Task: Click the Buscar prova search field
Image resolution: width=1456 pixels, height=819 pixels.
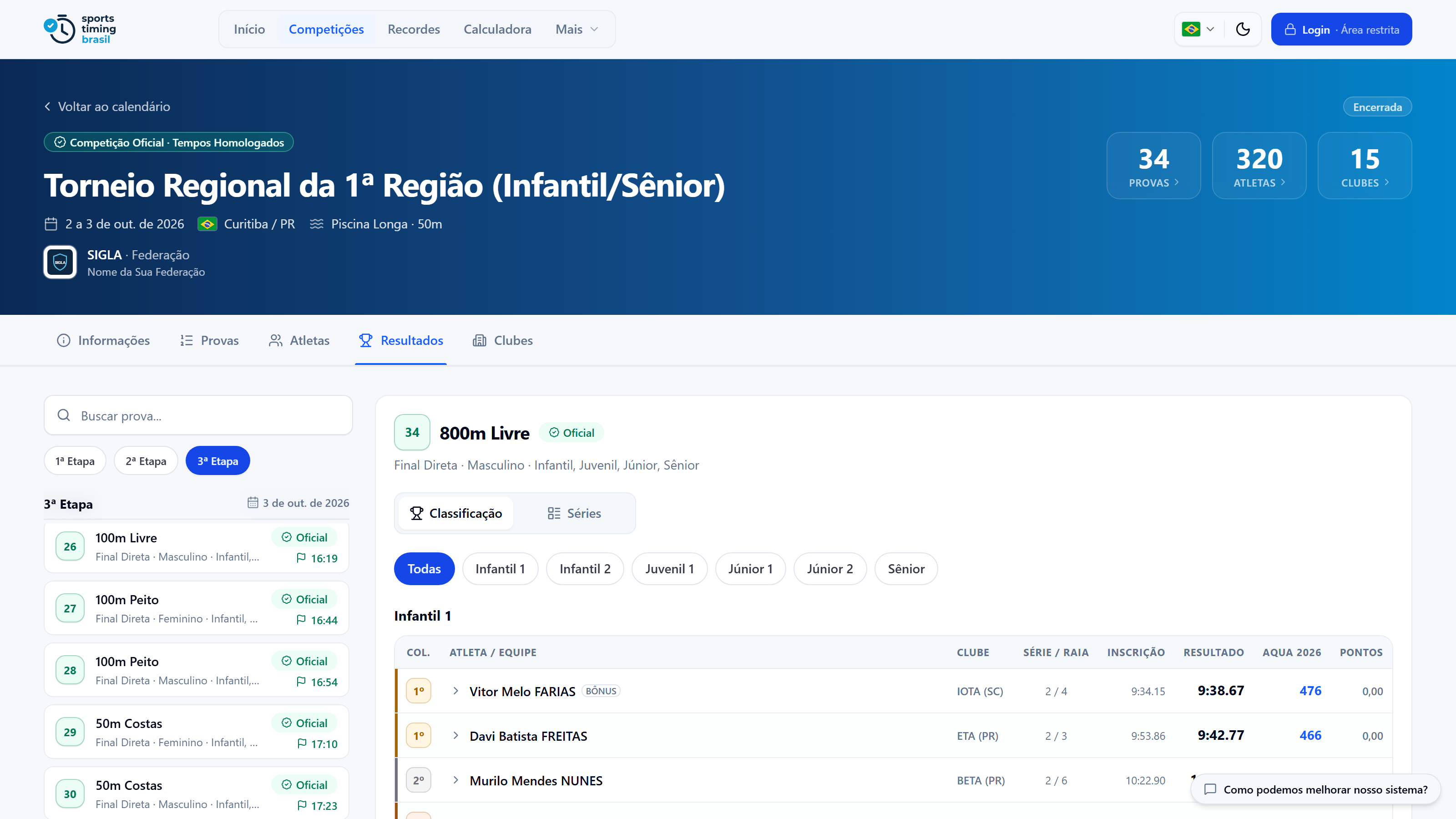Action: pos(198,415)
